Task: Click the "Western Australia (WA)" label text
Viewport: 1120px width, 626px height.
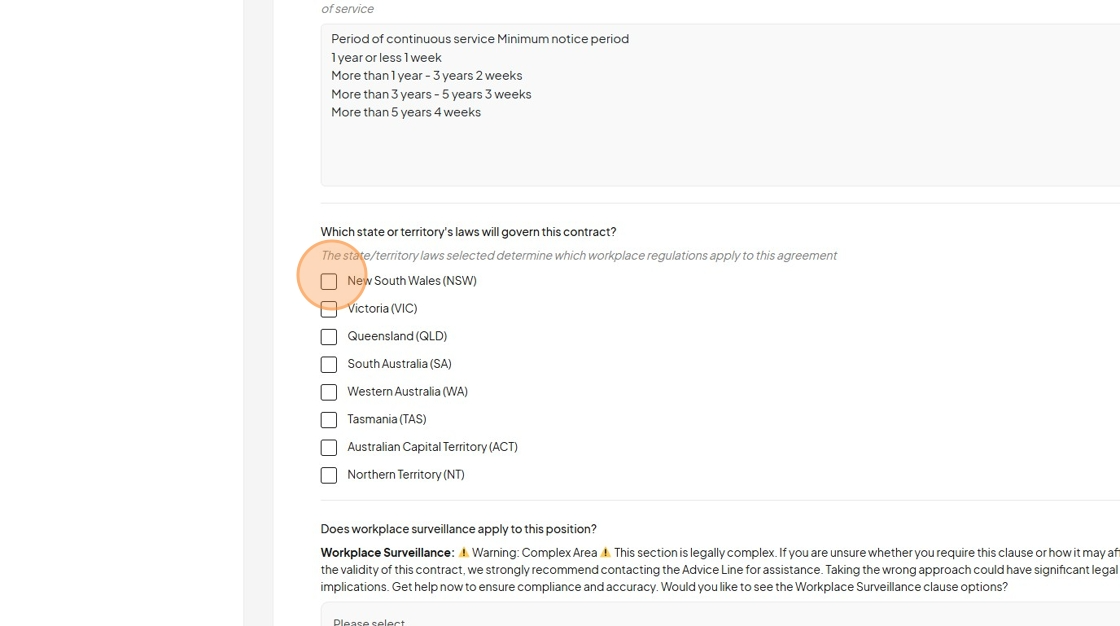Action: 407,392
